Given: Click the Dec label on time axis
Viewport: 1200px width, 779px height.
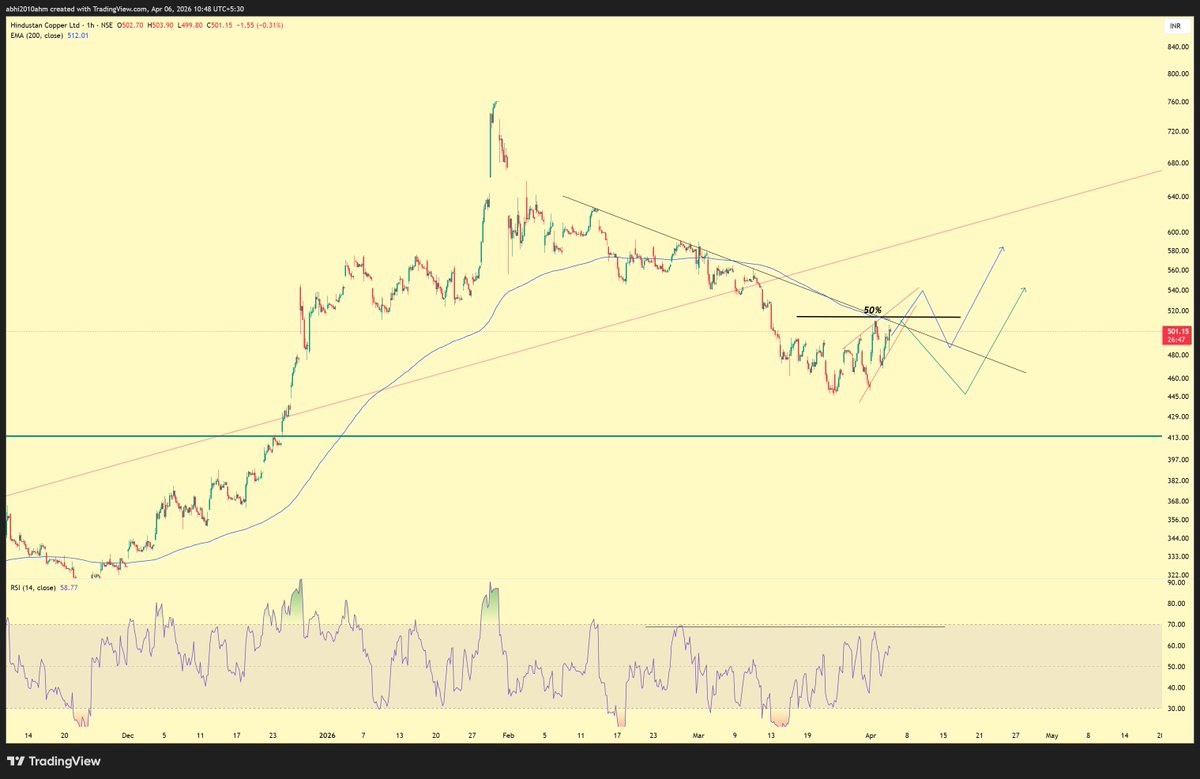Looking at the screenshot, I should (x=128, y=735).
